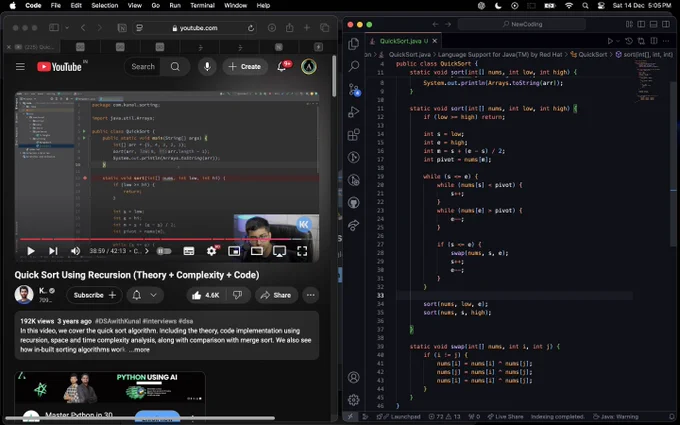Select the QuickSort.java editor tab

coord(404,41)
